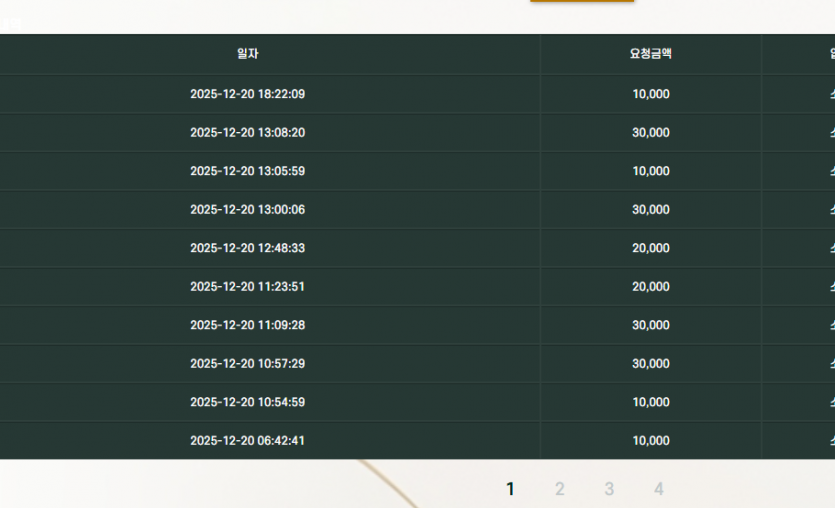Image resolution: width=835 pixels, height=508 pixels.
Task: Click the 10,000 amount in the 18:22:09 row
Action: tap(651, 94)
